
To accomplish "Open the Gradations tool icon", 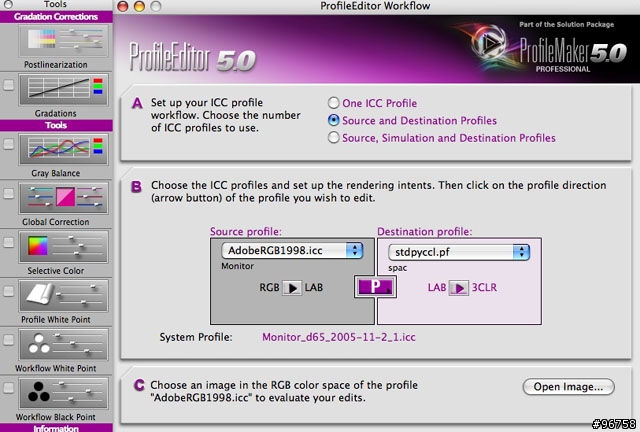I will coord(63,89).
